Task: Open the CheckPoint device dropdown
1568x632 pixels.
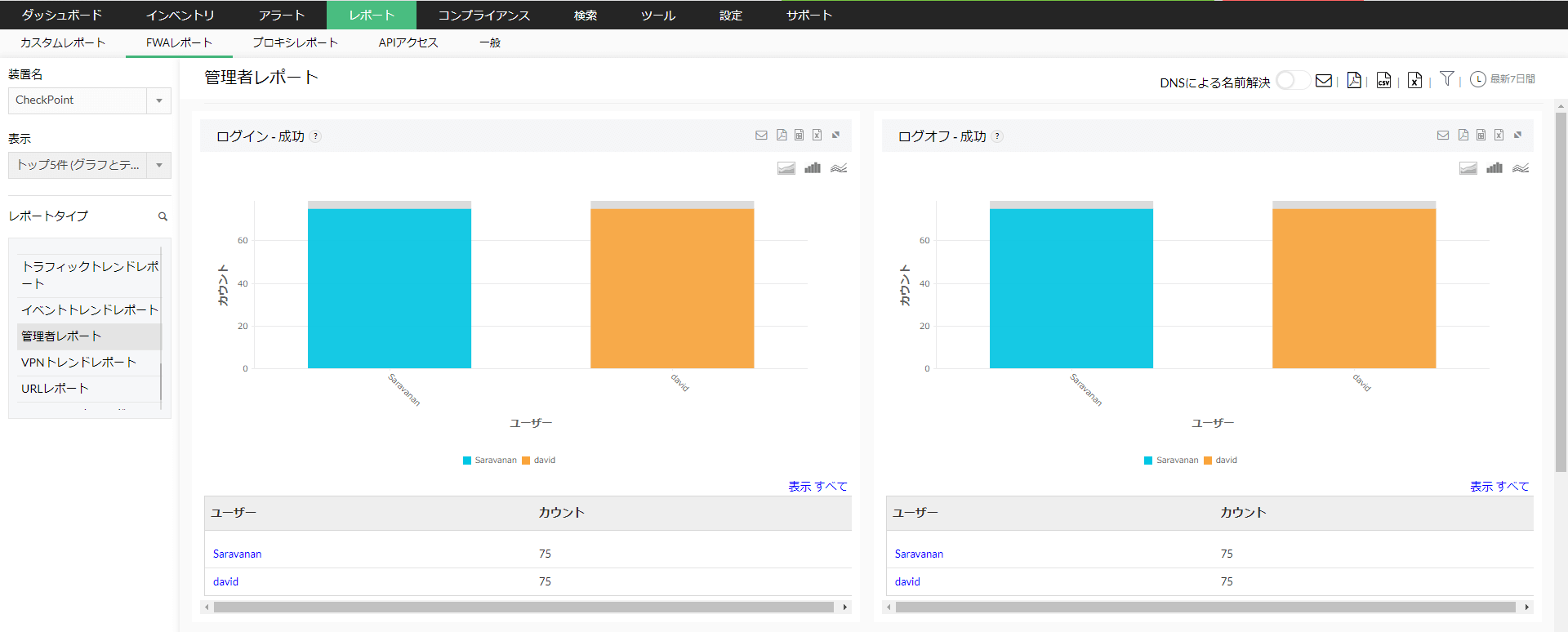Action: coord(90,100)
